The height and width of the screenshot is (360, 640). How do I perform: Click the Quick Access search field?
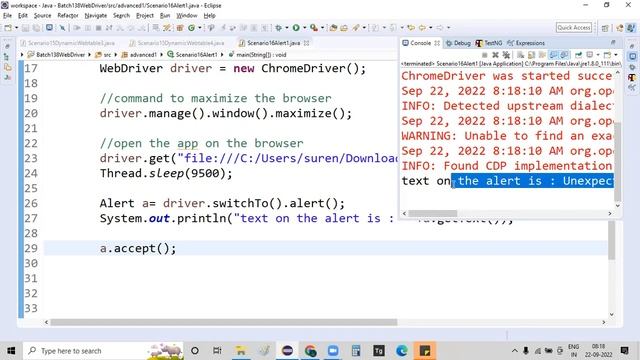tap(573, 28)
